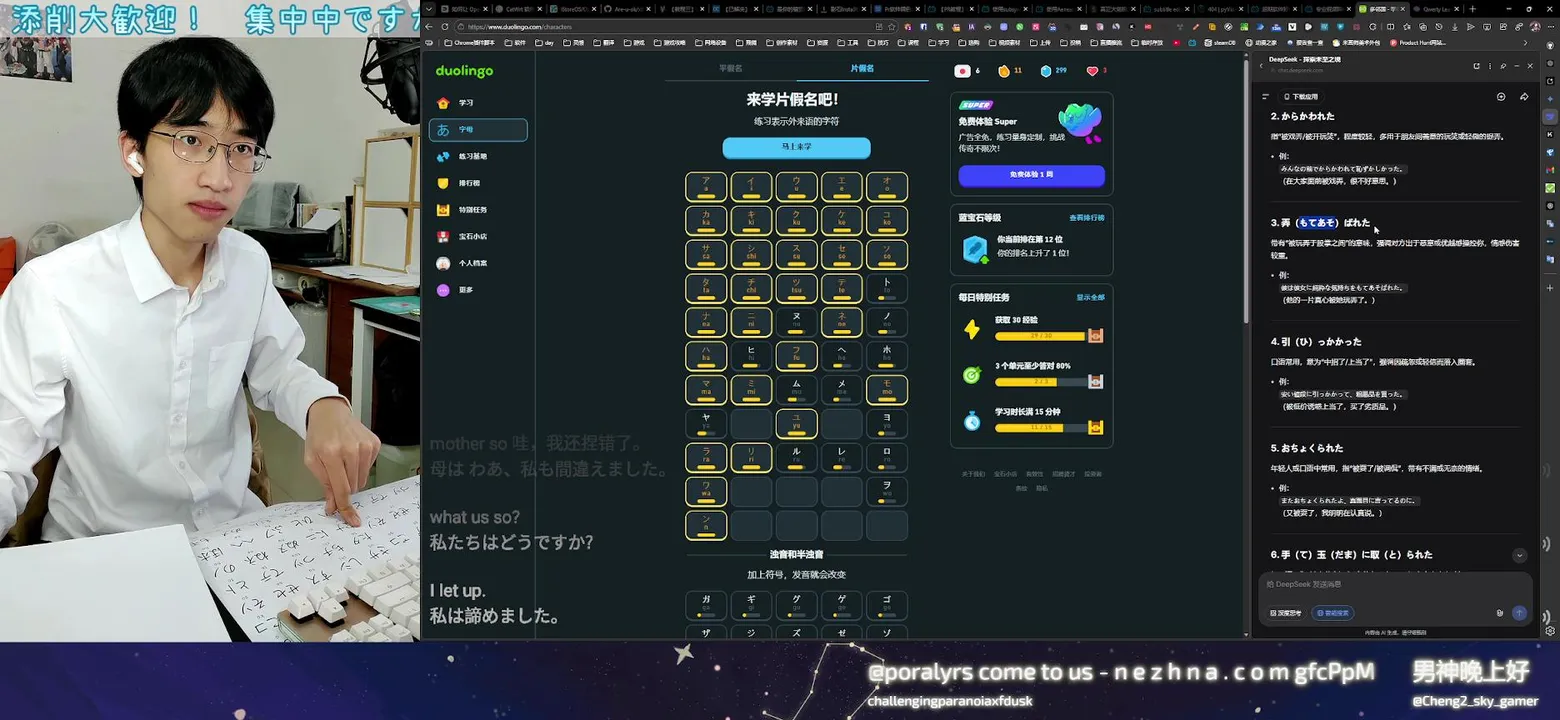Select the フ (fu) katakana tile
The height and width of the screenshot is (720, 1560).
[796, 356]
